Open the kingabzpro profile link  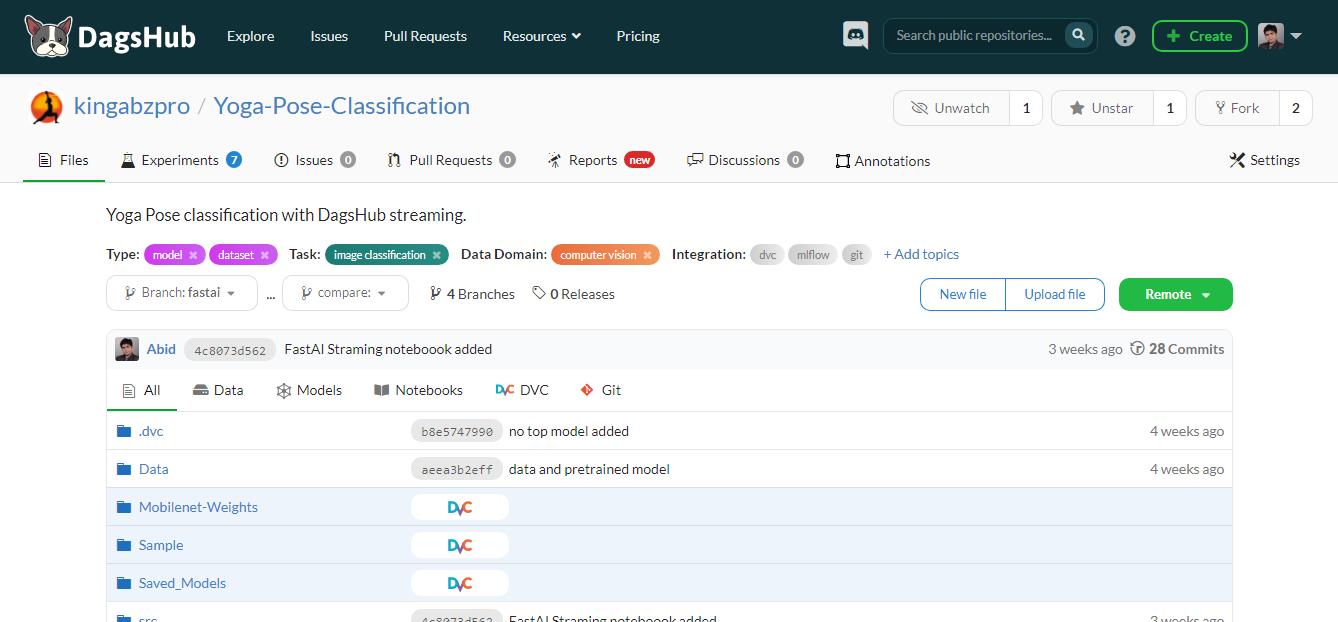(x=131, y=105)
